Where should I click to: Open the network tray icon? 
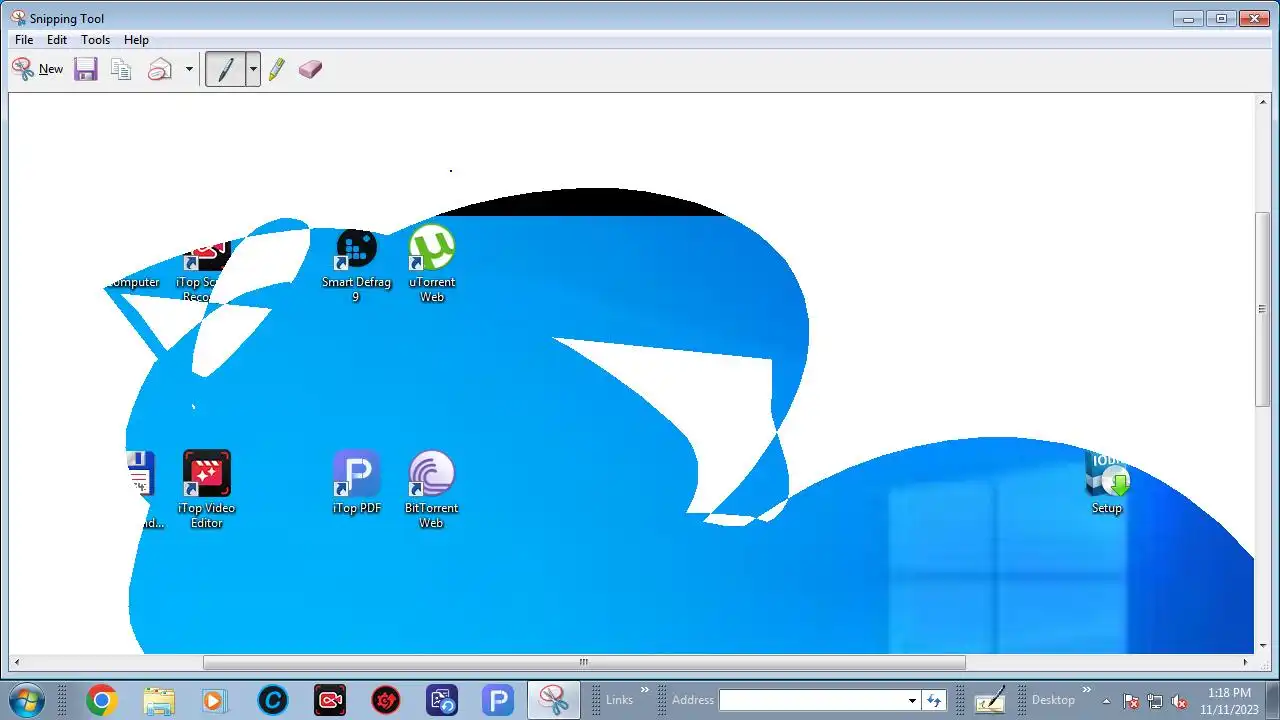click(1155, 701)
